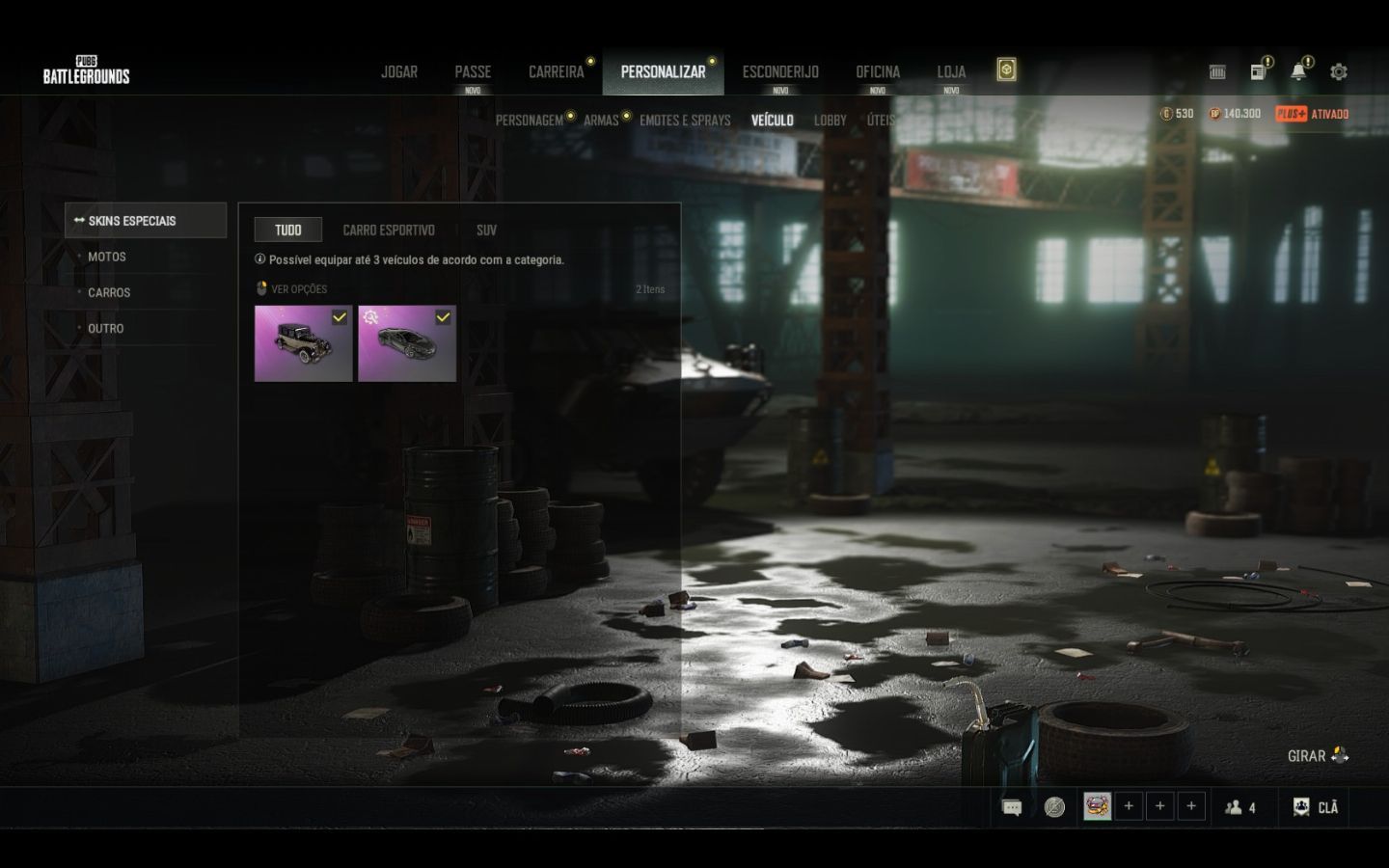The width and height of the screenshot is (1389, 868).
Task: Open the ESCONDERIJO tab
Action: pyautogui.click(x=780, y=71)
